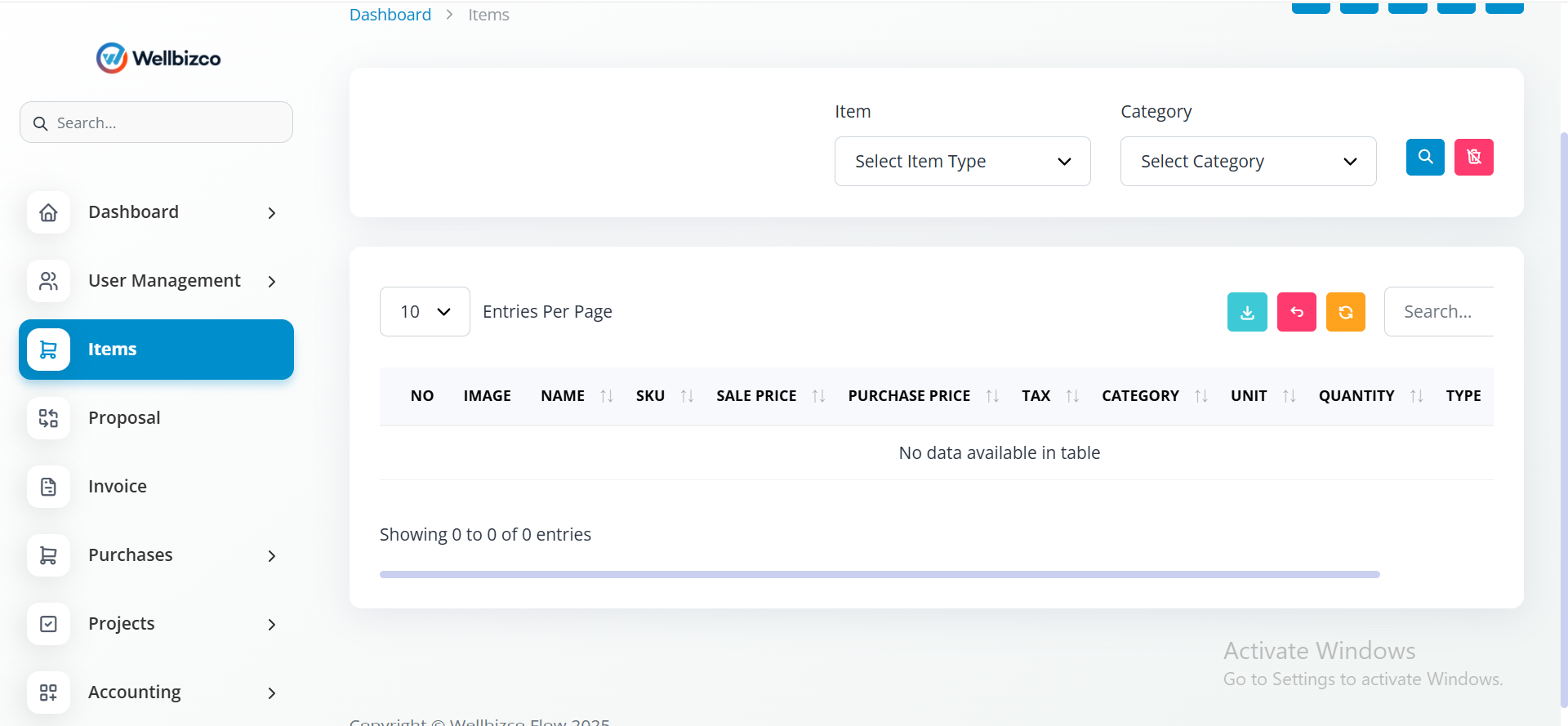The height and width of the screenshot is (726, 1568).
Task: Open Purchases in the sidebar
Action: (156, 555)
